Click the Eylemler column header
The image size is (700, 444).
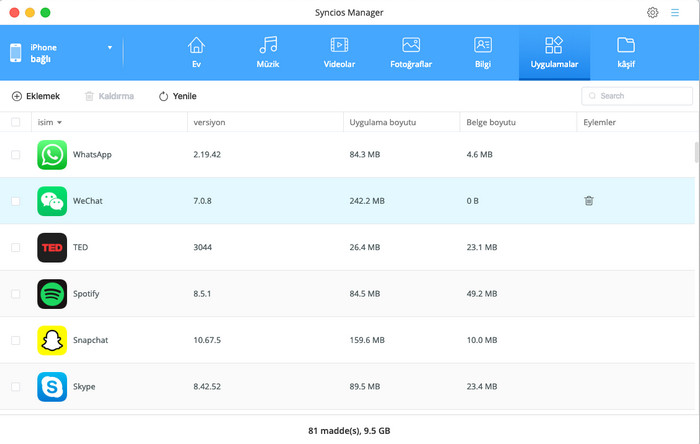coord(600,122)
